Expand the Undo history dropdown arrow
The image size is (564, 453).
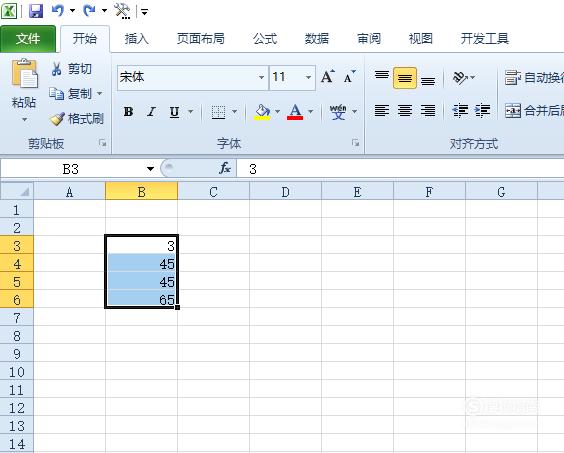point(72,11)
